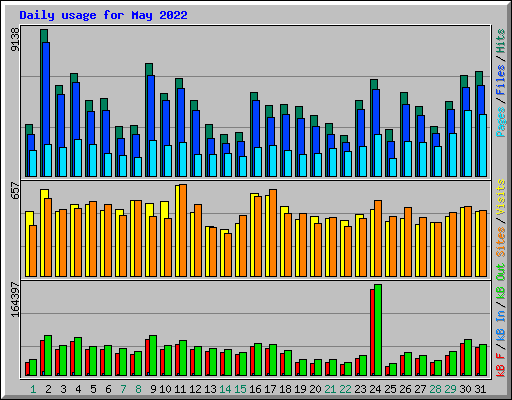512x400 pixels.
Task: Click day label 14 on axis
Action: pyautogui.click(x=225, y=389)
